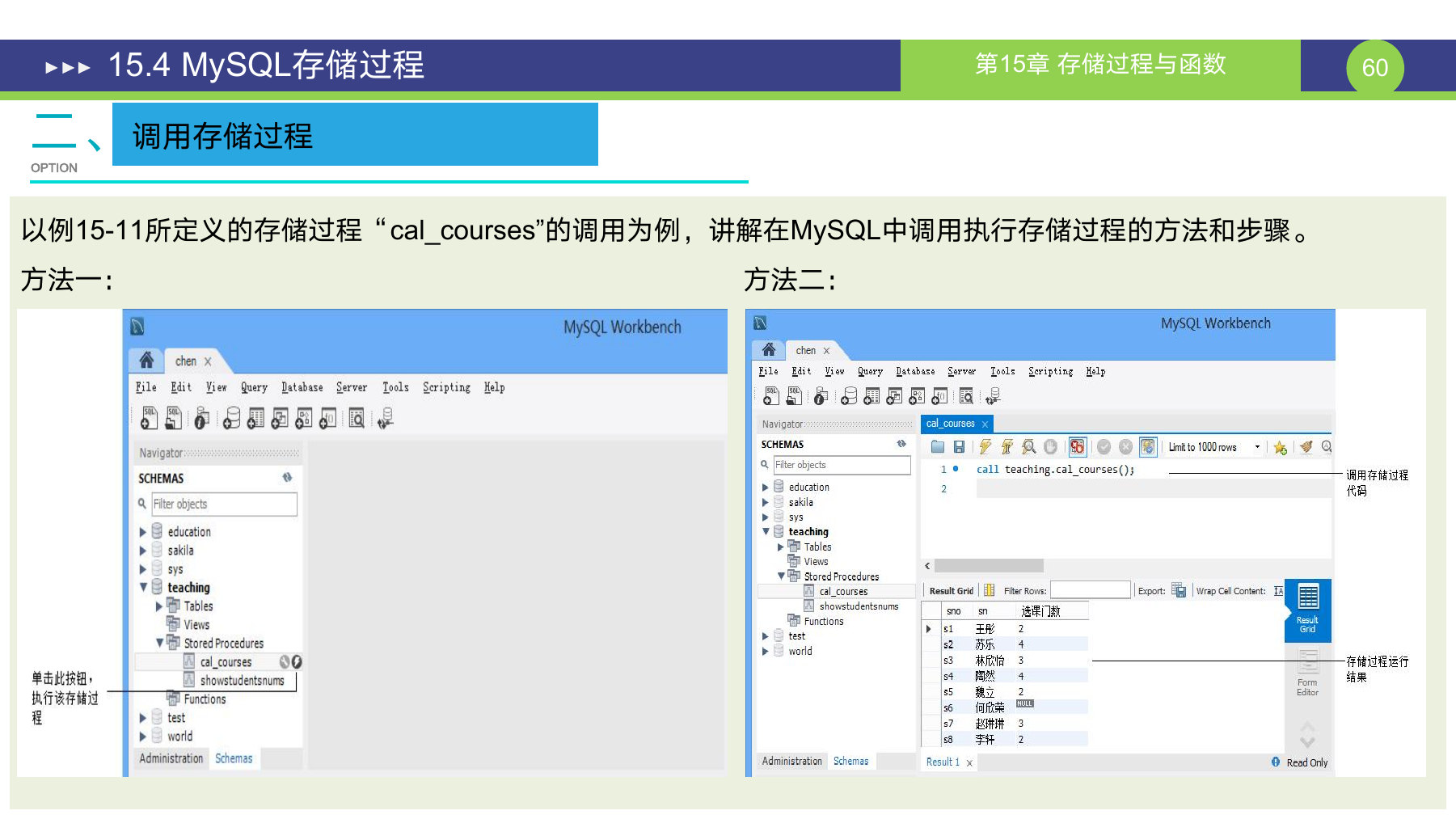Open the Database menu in right Workbench window
This screenshot has height=819, width=1456.
[915, 371]
